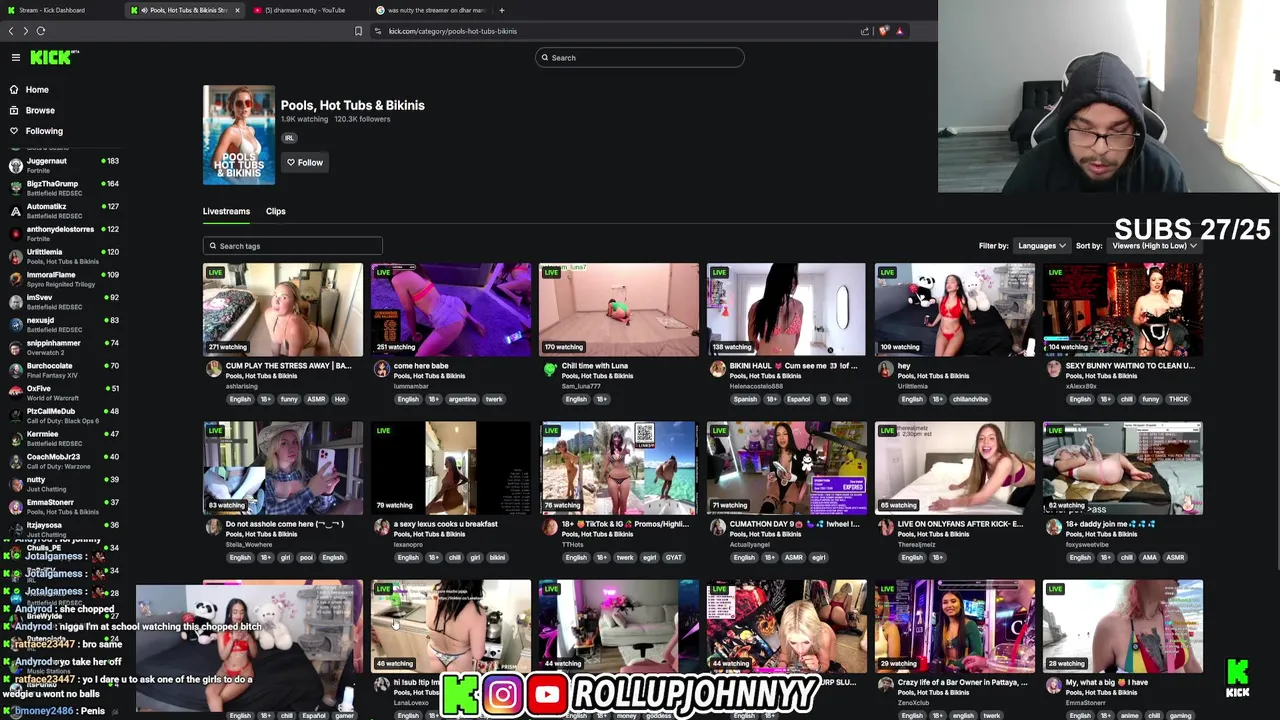This screenshot has height=720, width=1280.
Task: Click avatar beside 'Crazy life of a Bar Owner'
Action: tap(885, 686)
